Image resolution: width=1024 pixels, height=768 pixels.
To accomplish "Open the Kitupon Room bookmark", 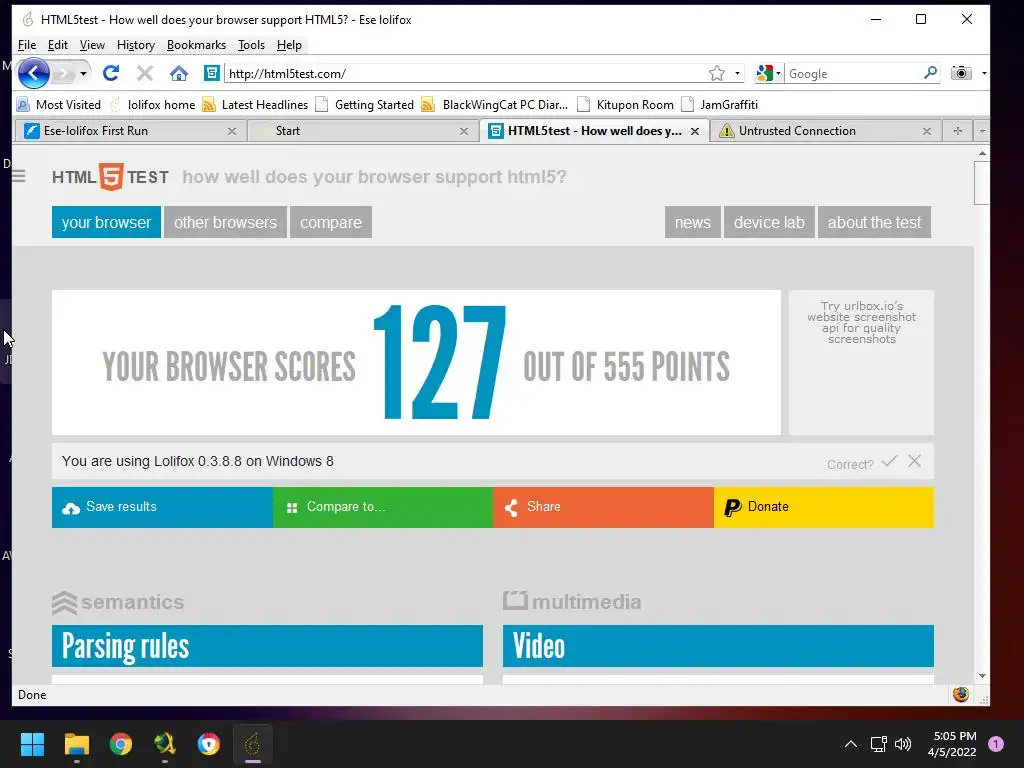I will click(x=626, y=104).
